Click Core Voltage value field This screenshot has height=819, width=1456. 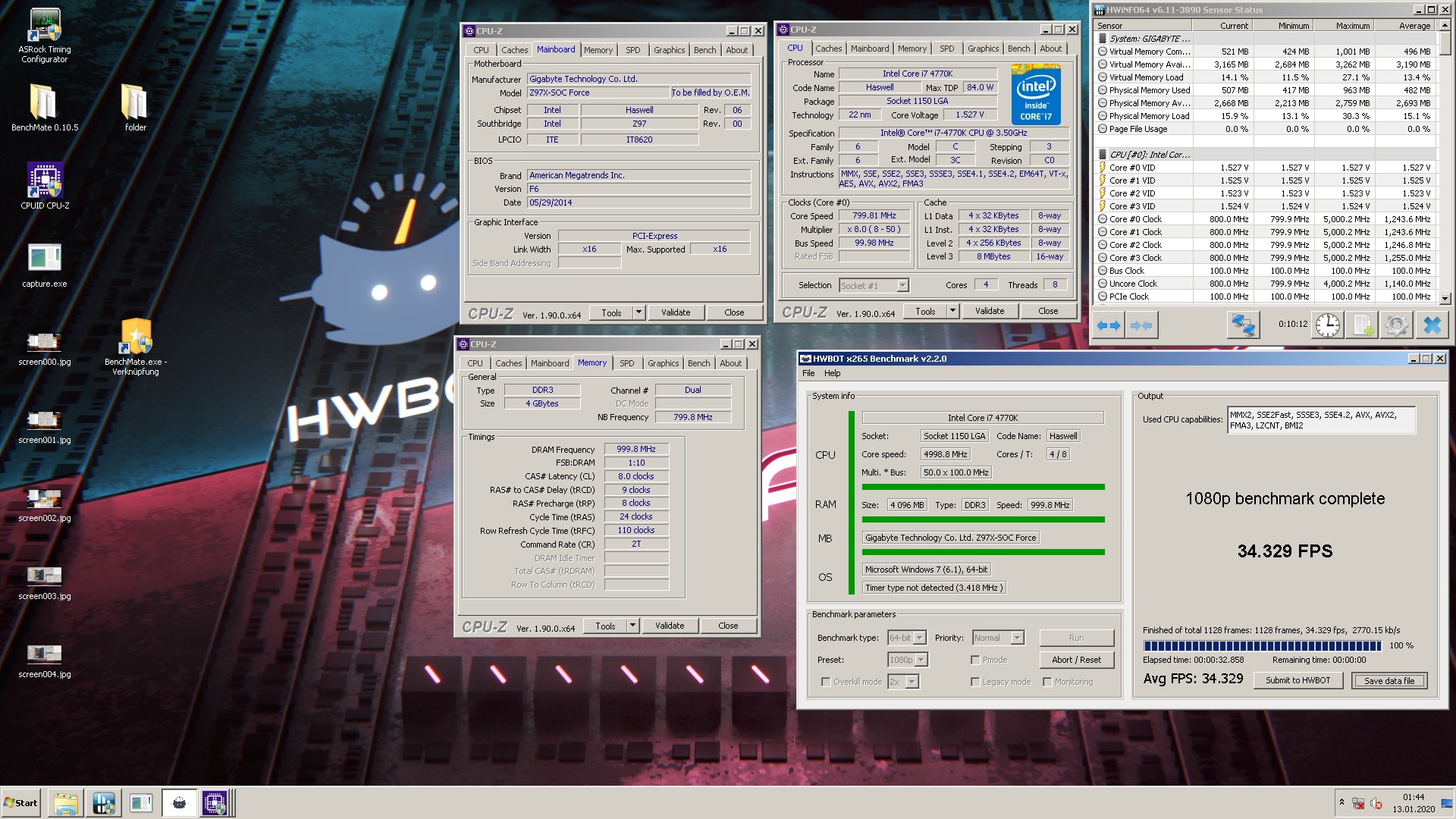pos(970,115)
